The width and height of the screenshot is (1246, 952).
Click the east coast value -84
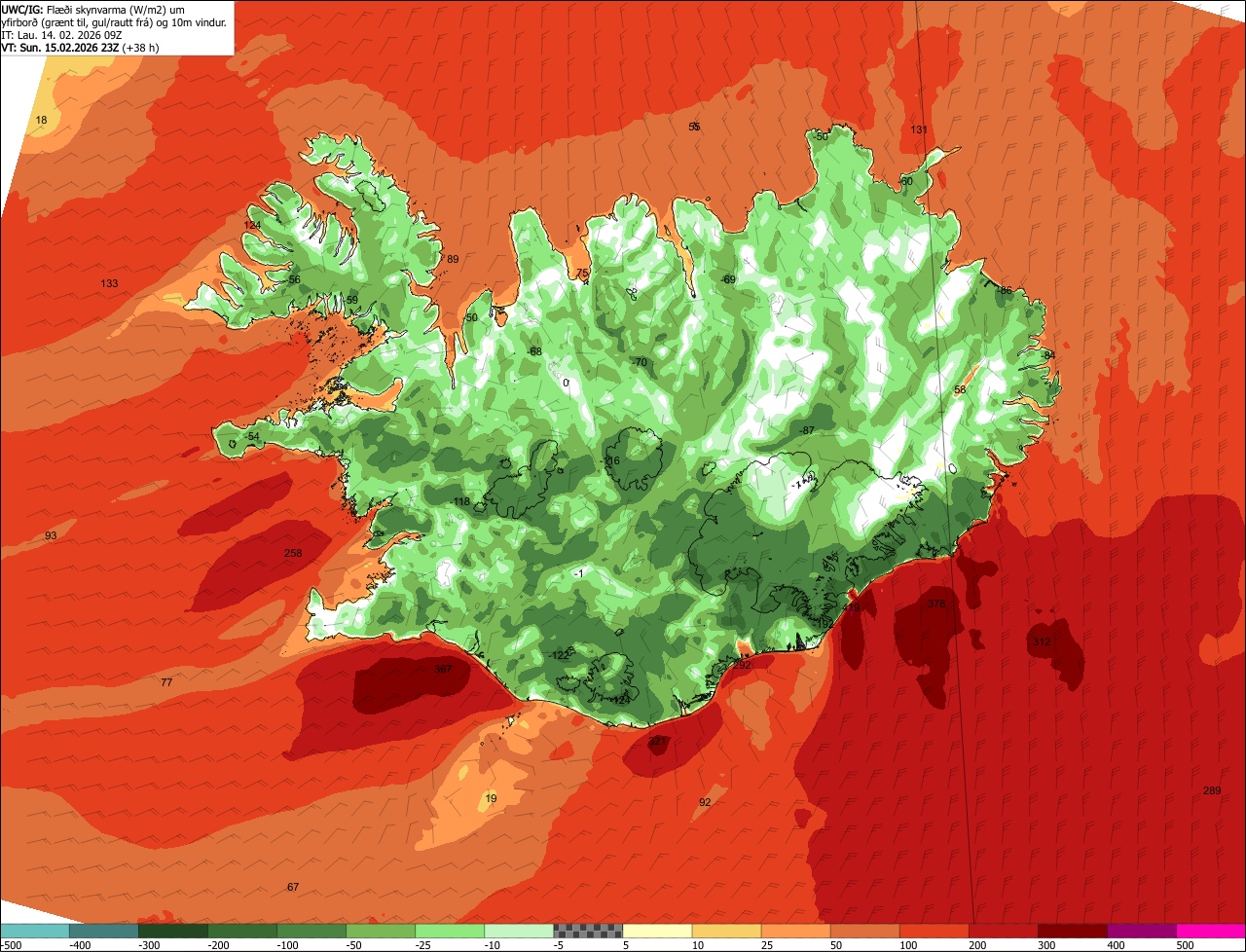tap(1047, 355)
